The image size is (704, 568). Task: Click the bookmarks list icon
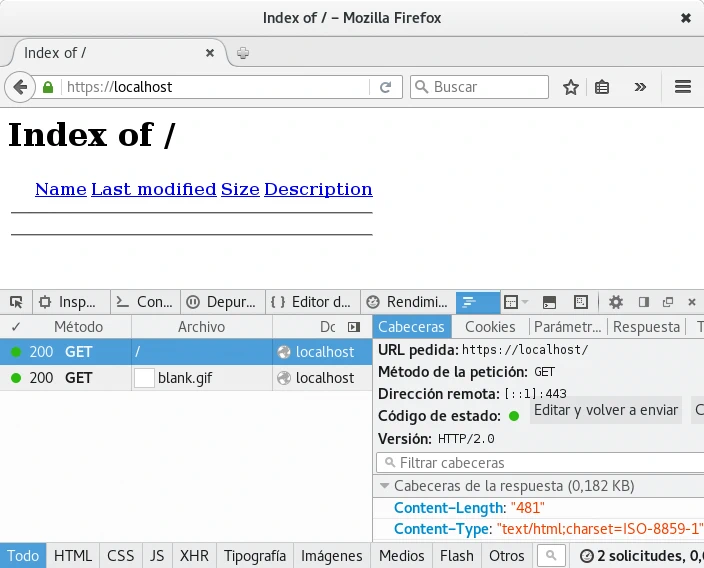tap(602, 87)
